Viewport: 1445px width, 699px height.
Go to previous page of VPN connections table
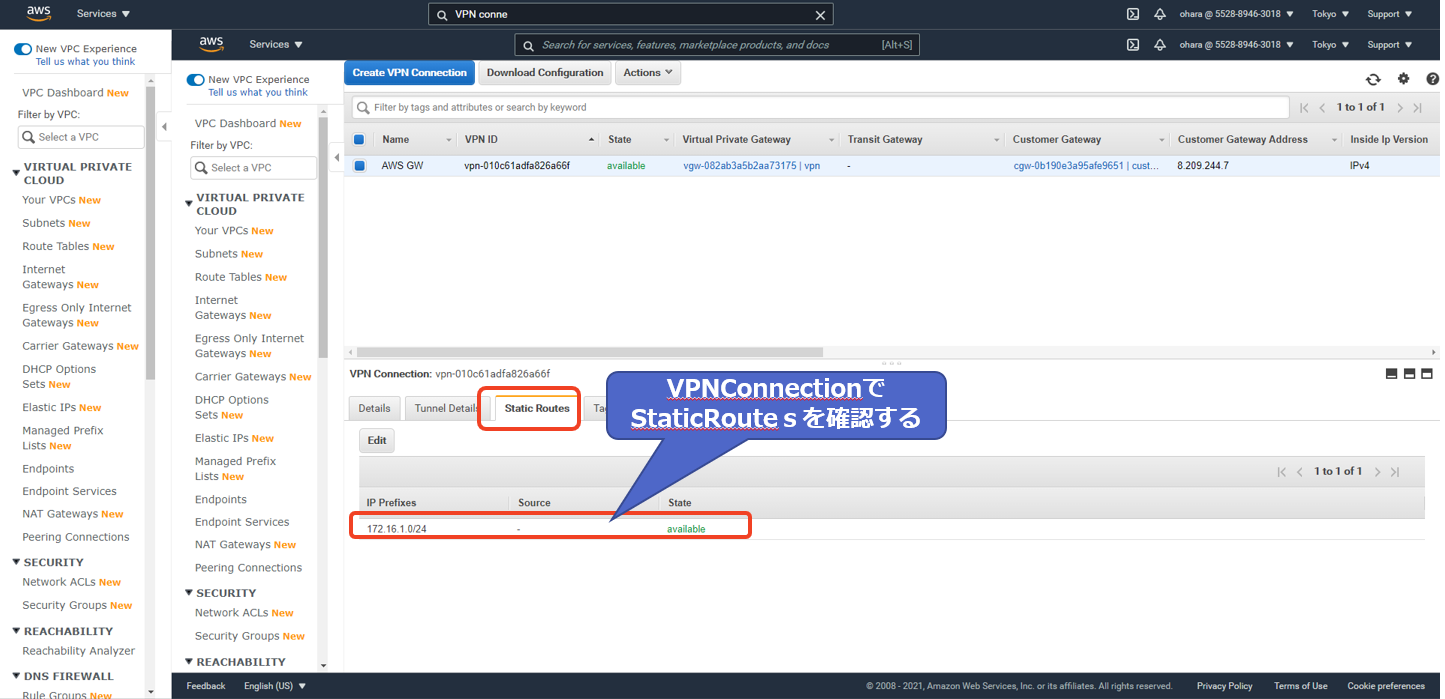(1322, 107)
